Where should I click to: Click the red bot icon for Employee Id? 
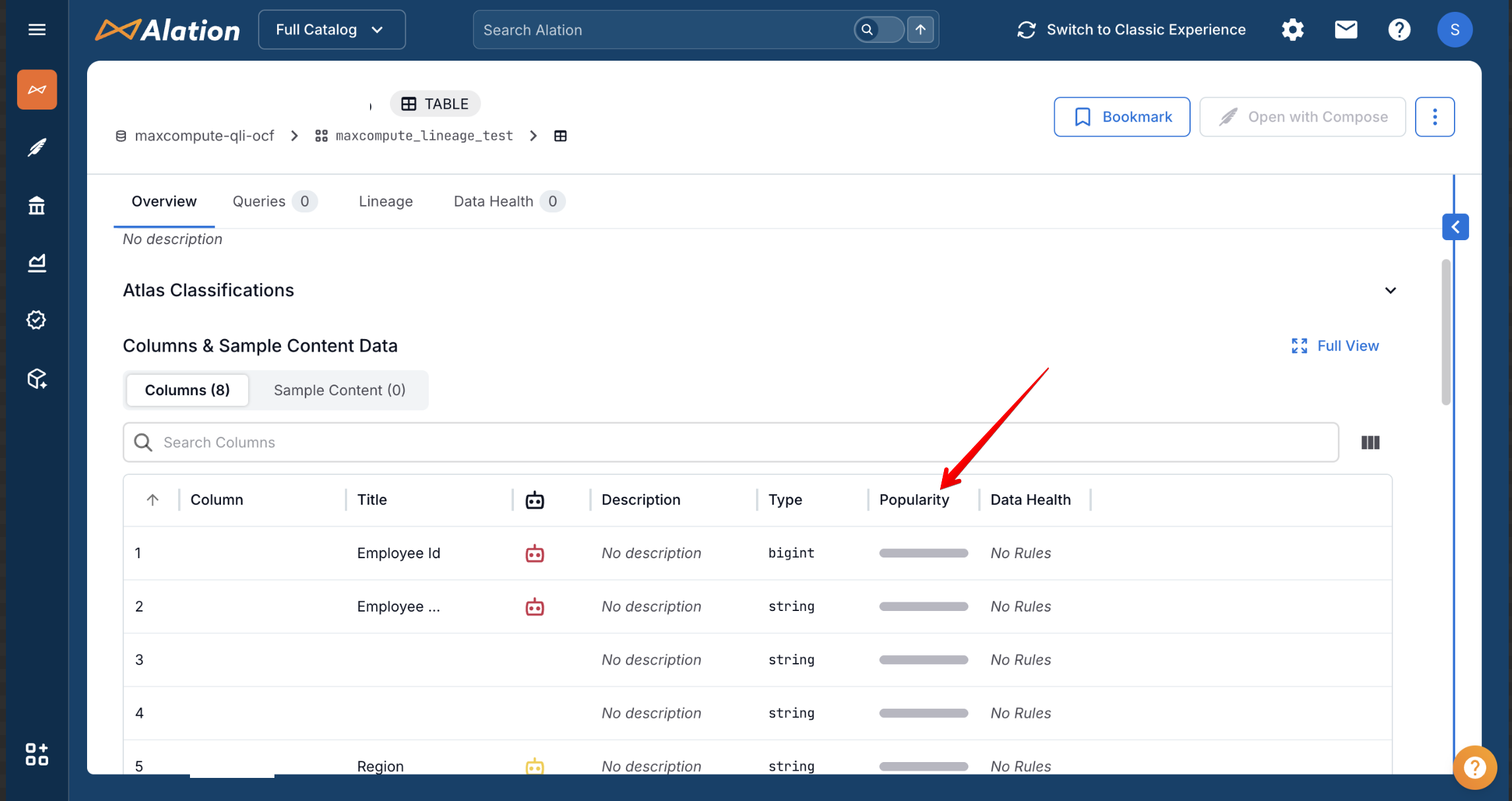coord(534,554)
